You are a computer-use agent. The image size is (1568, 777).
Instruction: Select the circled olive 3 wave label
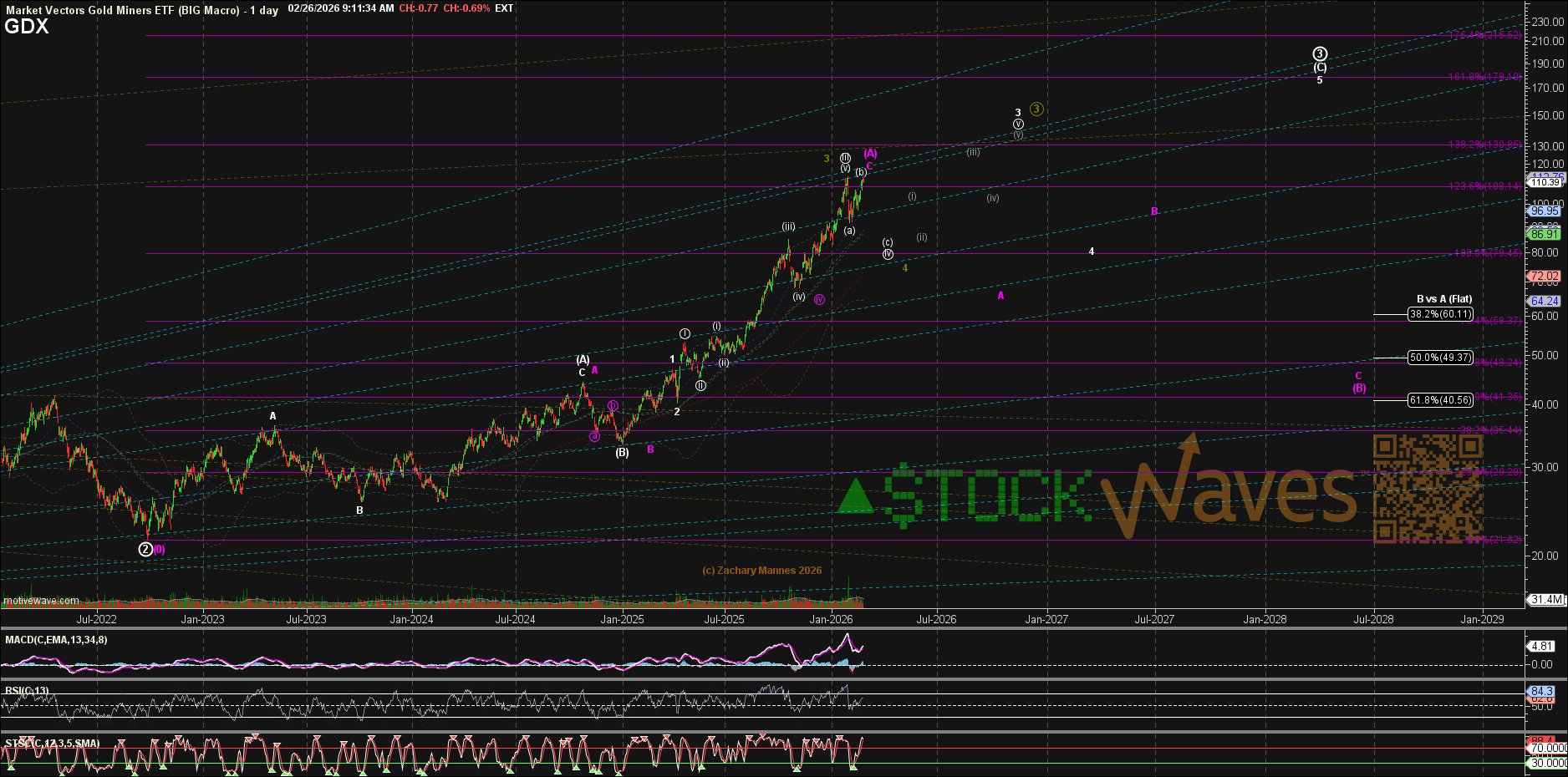(x=1036, y=109)
